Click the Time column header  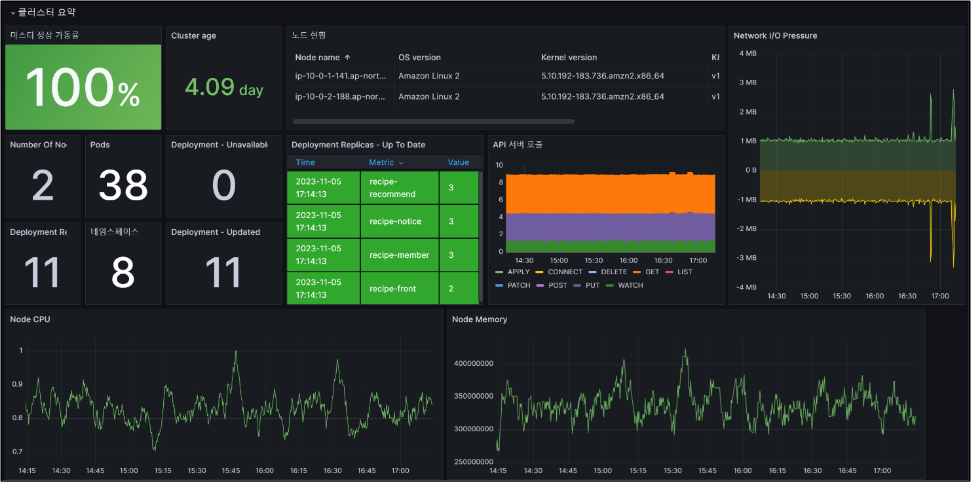305,162
